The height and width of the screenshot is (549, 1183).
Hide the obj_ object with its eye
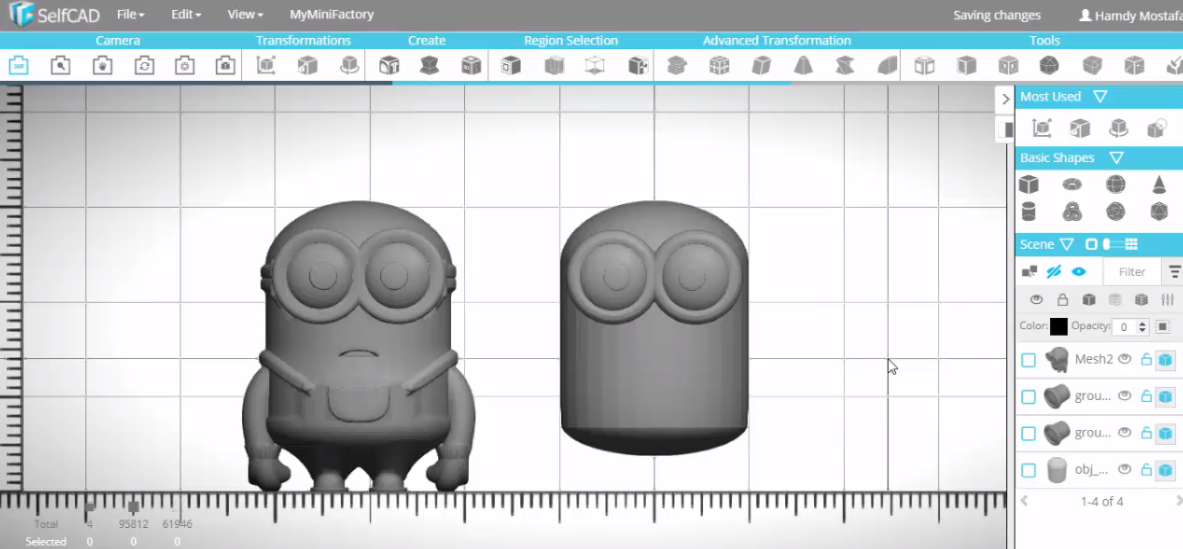click(1125, 469)
